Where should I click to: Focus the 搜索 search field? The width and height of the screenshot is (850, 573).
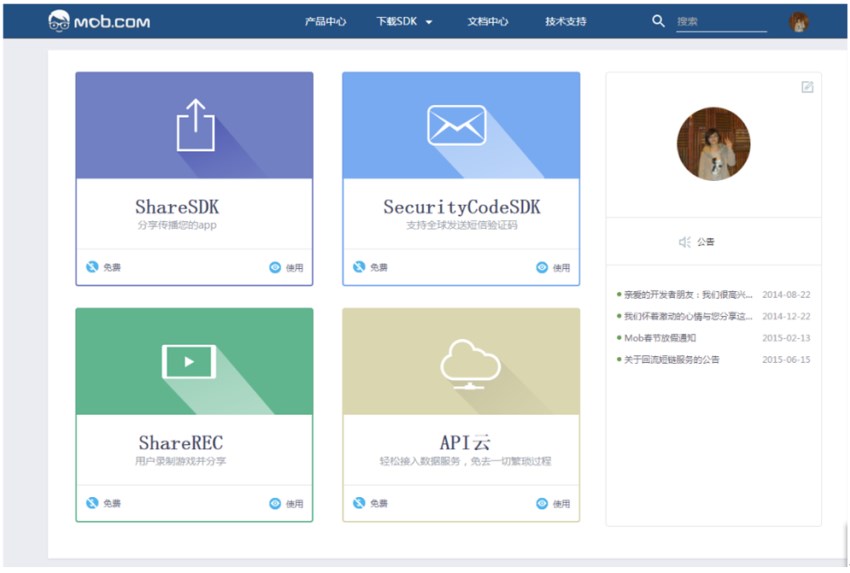tap(721, 22)
